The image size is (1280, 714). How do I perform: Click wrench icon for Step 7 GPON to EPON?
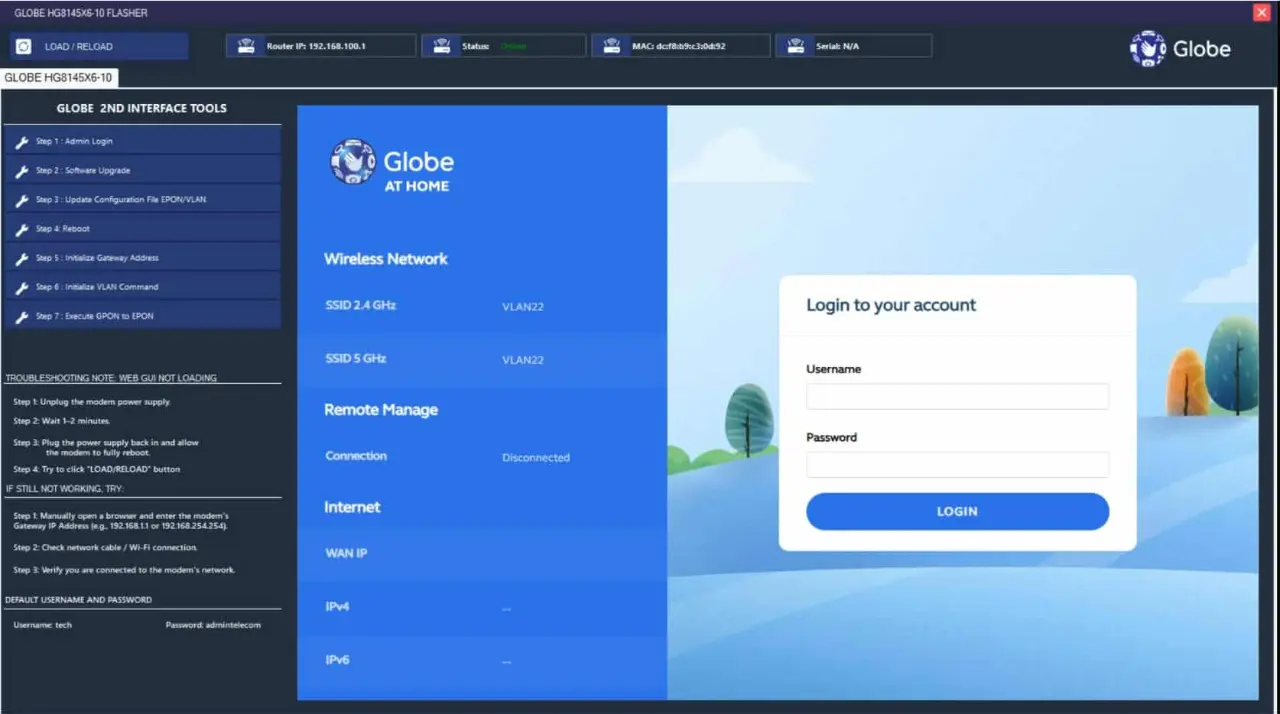[22, 316]
